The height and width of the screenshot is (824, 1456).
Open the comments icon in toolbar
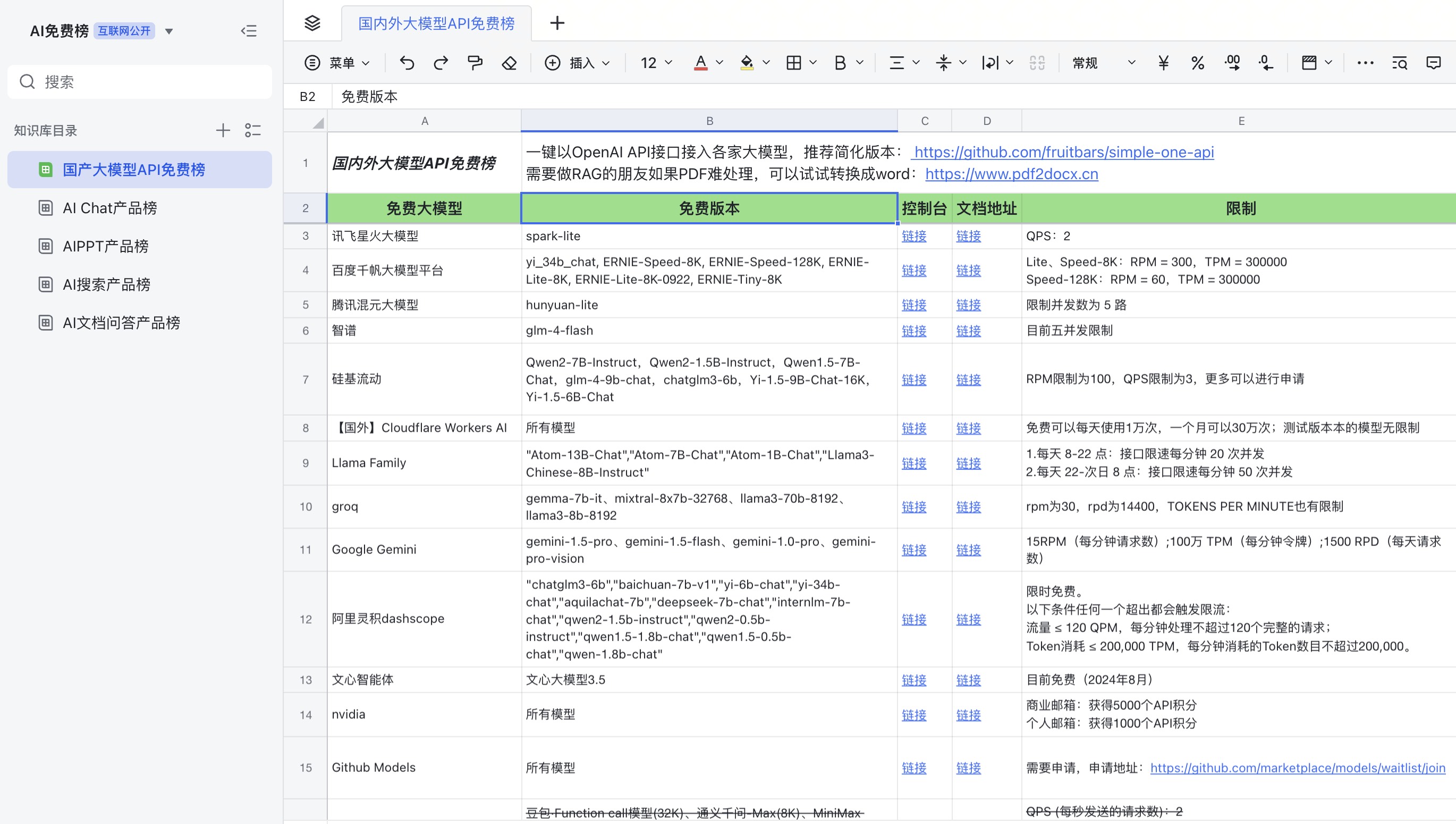click(1433, 62)
